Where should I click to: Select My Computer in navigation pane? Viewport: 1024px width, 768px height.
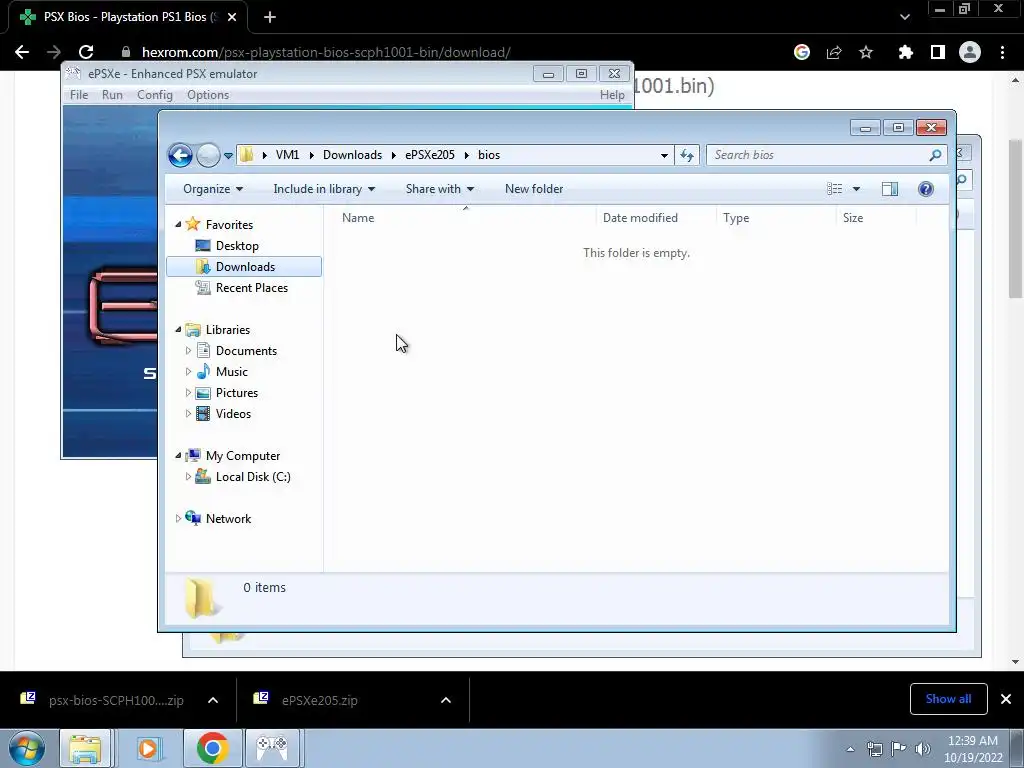click(x=242, y=456)
